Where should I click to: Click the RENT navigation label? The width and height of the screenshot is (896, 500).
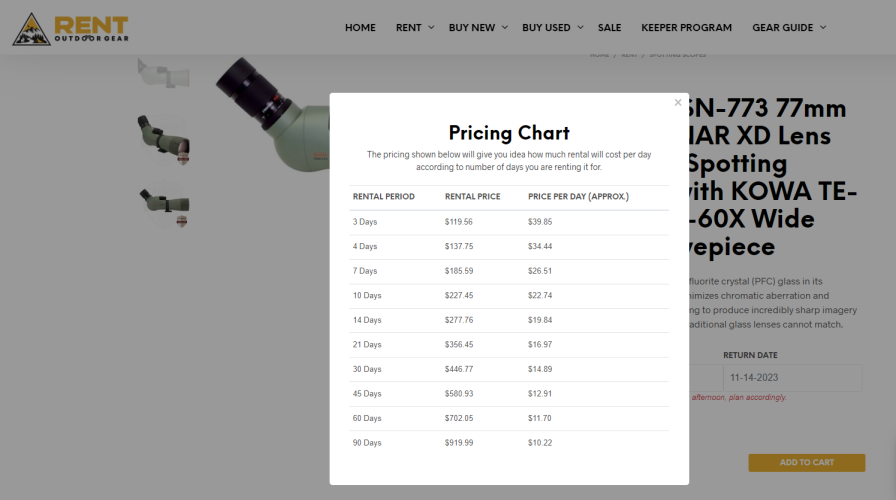pyautogui.click(x=409, y=27)
